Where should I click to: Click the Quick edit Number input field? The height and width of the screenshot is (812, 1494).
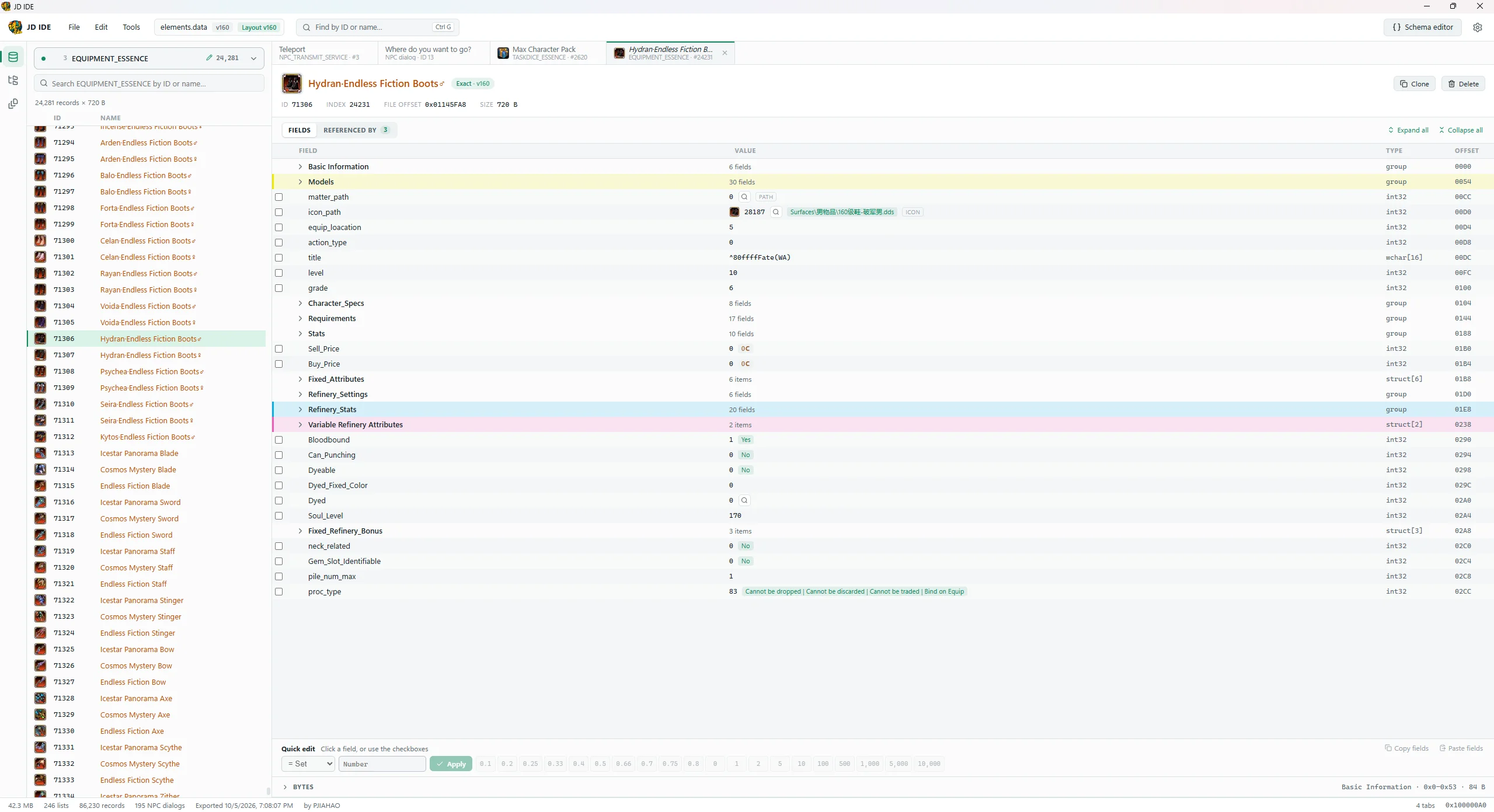coord(382,764)
